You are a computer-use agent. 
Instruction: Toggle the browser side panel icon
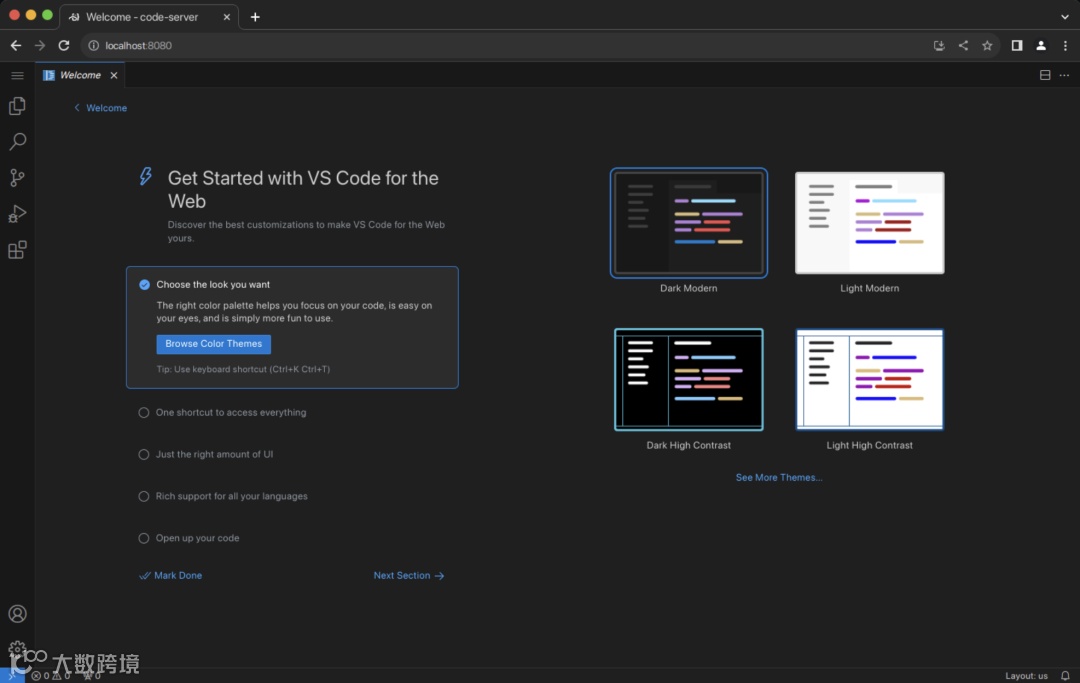[1017, 45]
